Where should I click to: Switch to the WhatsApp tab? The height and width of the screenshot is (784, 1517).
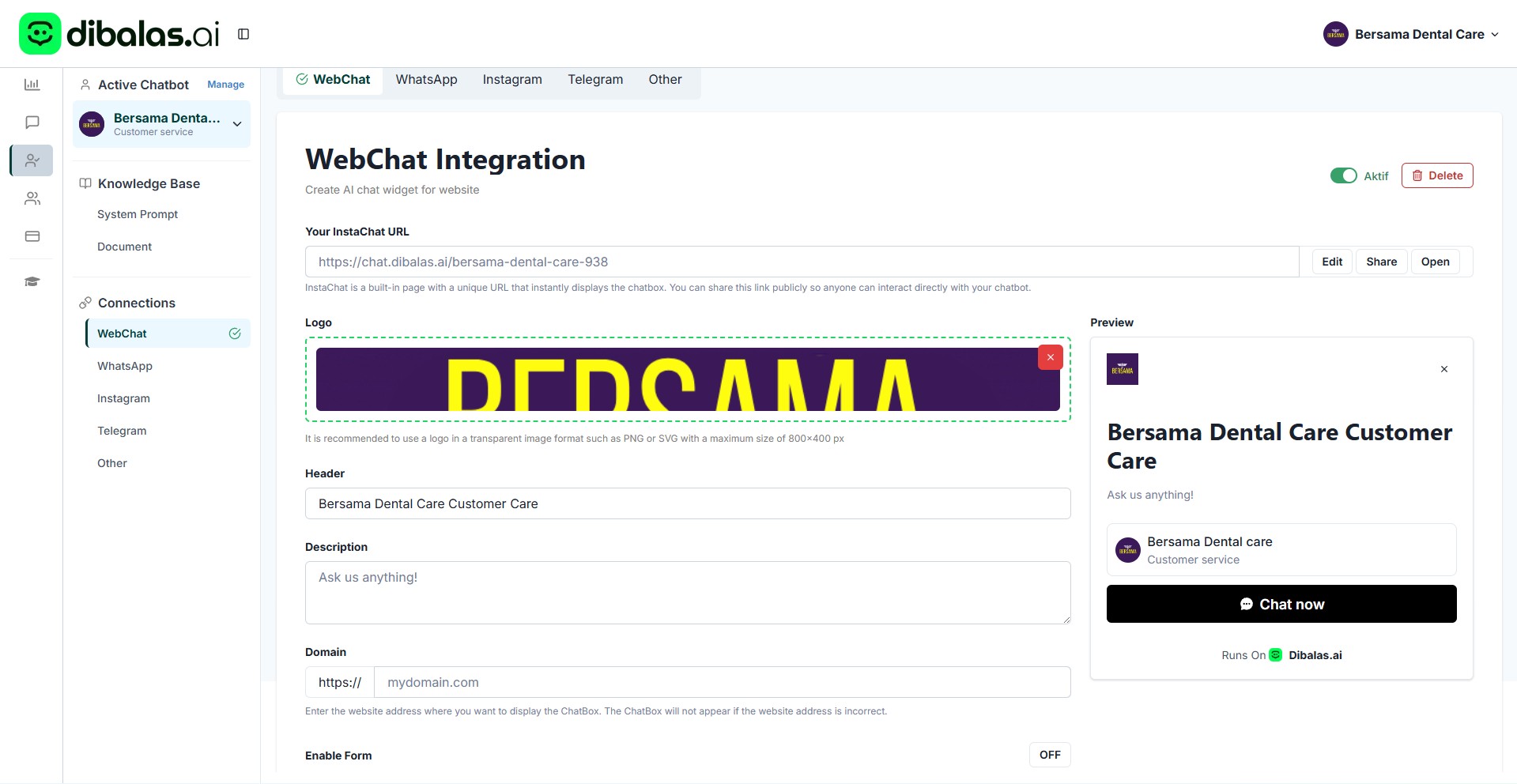pyautogui.click(x=426, y=80)
